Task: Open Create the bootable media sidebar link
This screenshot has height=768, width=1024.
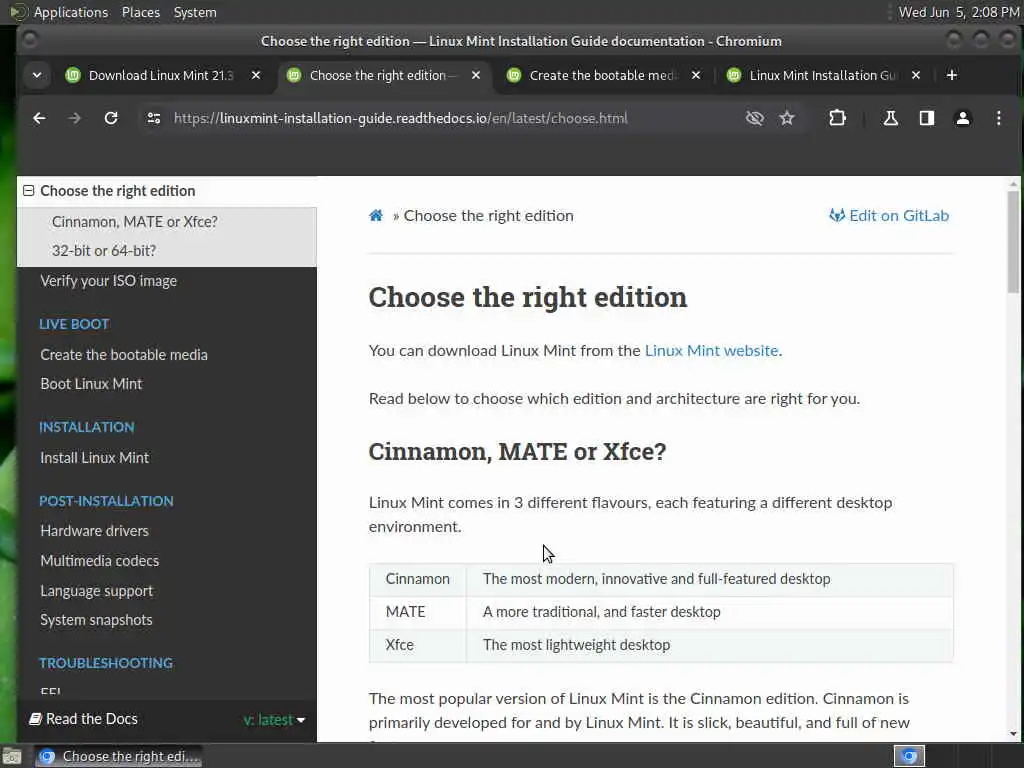Action: (124, 355)
